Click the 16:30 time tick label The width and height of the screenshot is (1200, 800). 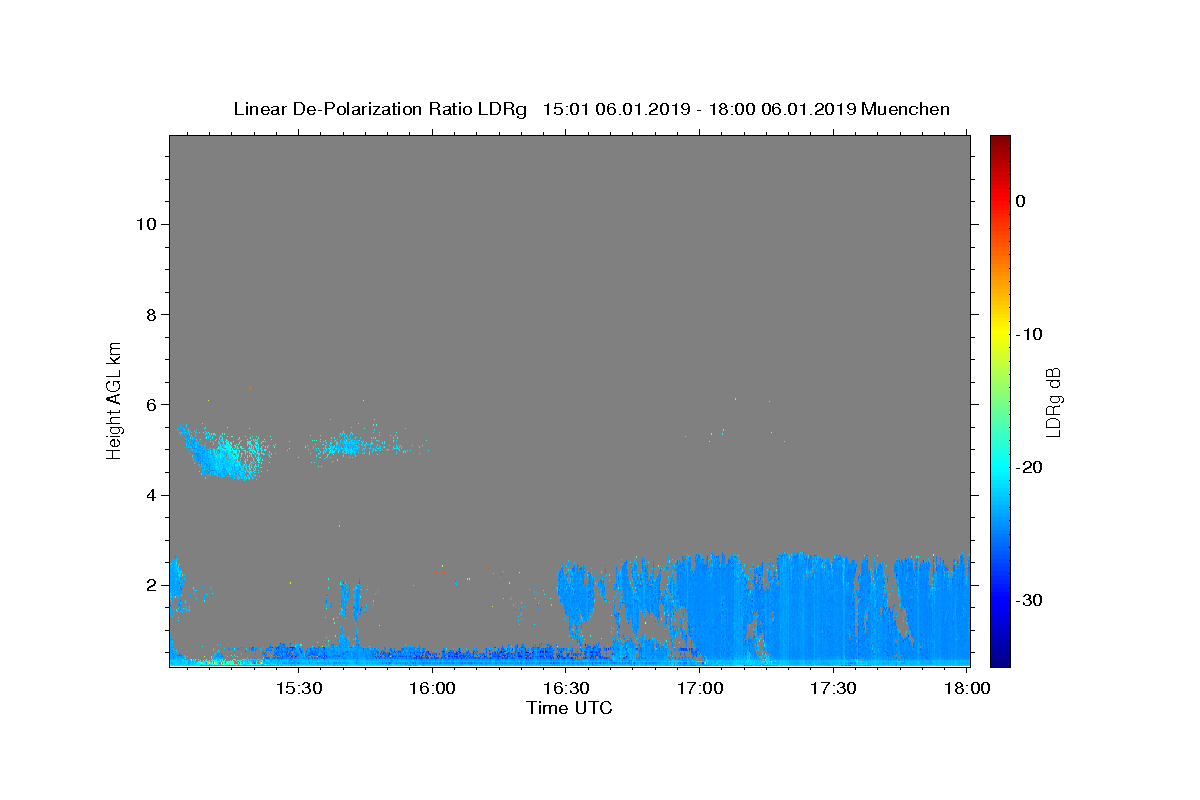tap(566, 689)
